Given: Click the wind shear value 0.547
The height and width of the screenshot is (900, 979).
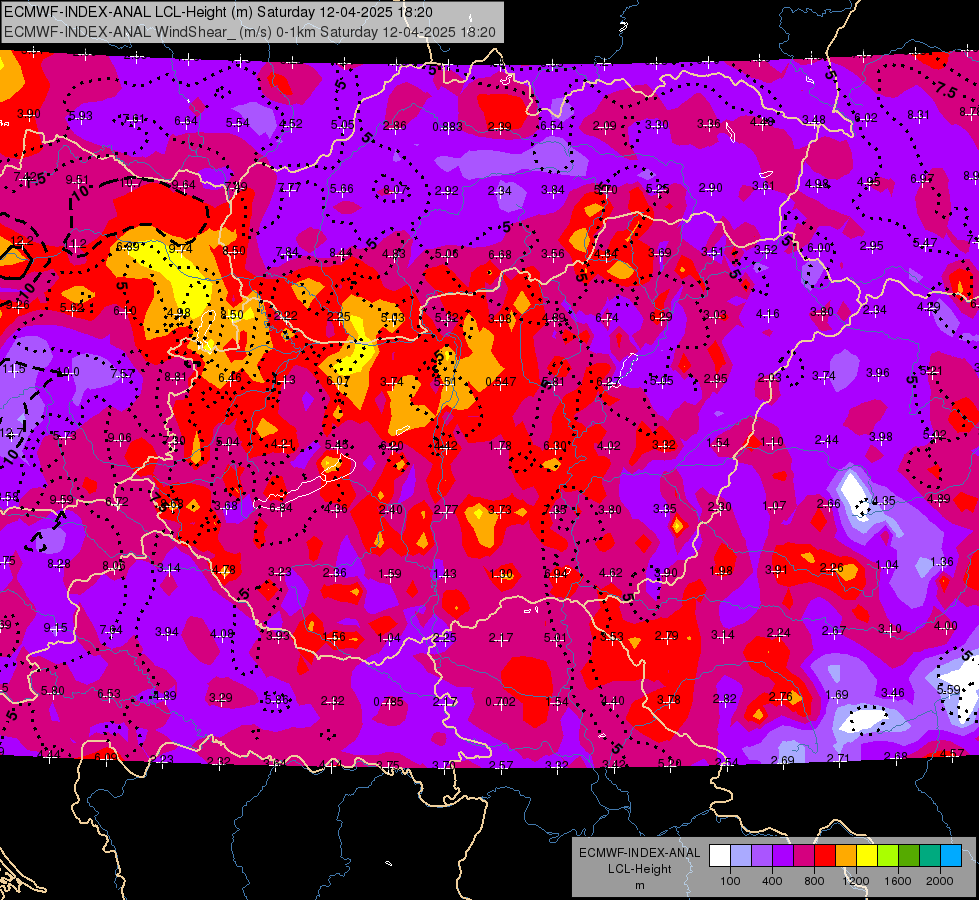Looking at the screenshot, I should click(501, 382).
